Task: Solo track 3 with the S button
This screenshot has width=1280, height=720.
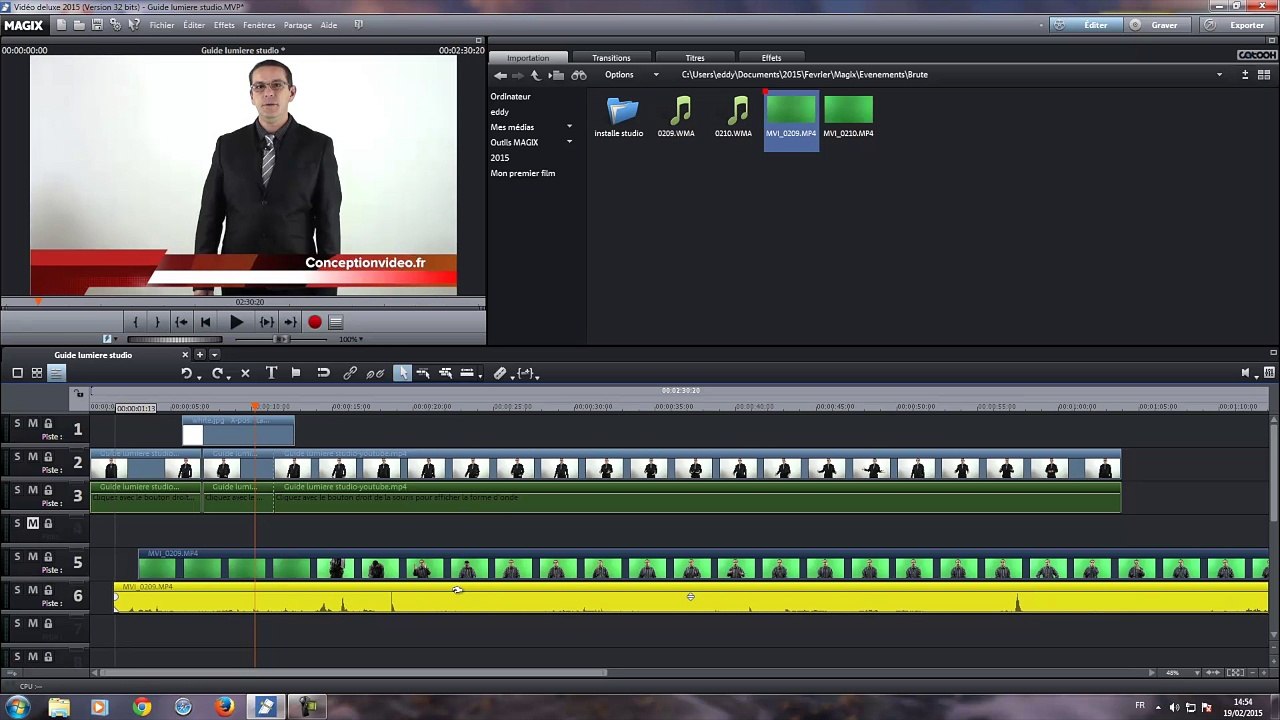Action: 17,490
